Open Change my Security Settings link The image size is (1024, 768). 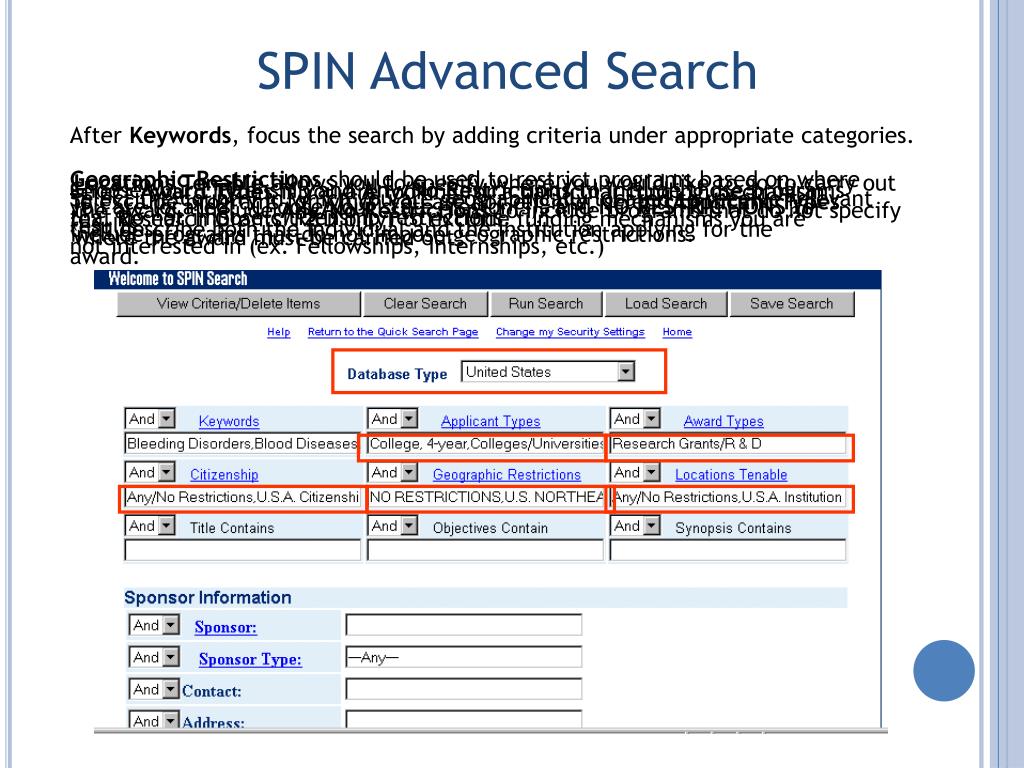tap(569, 332)
